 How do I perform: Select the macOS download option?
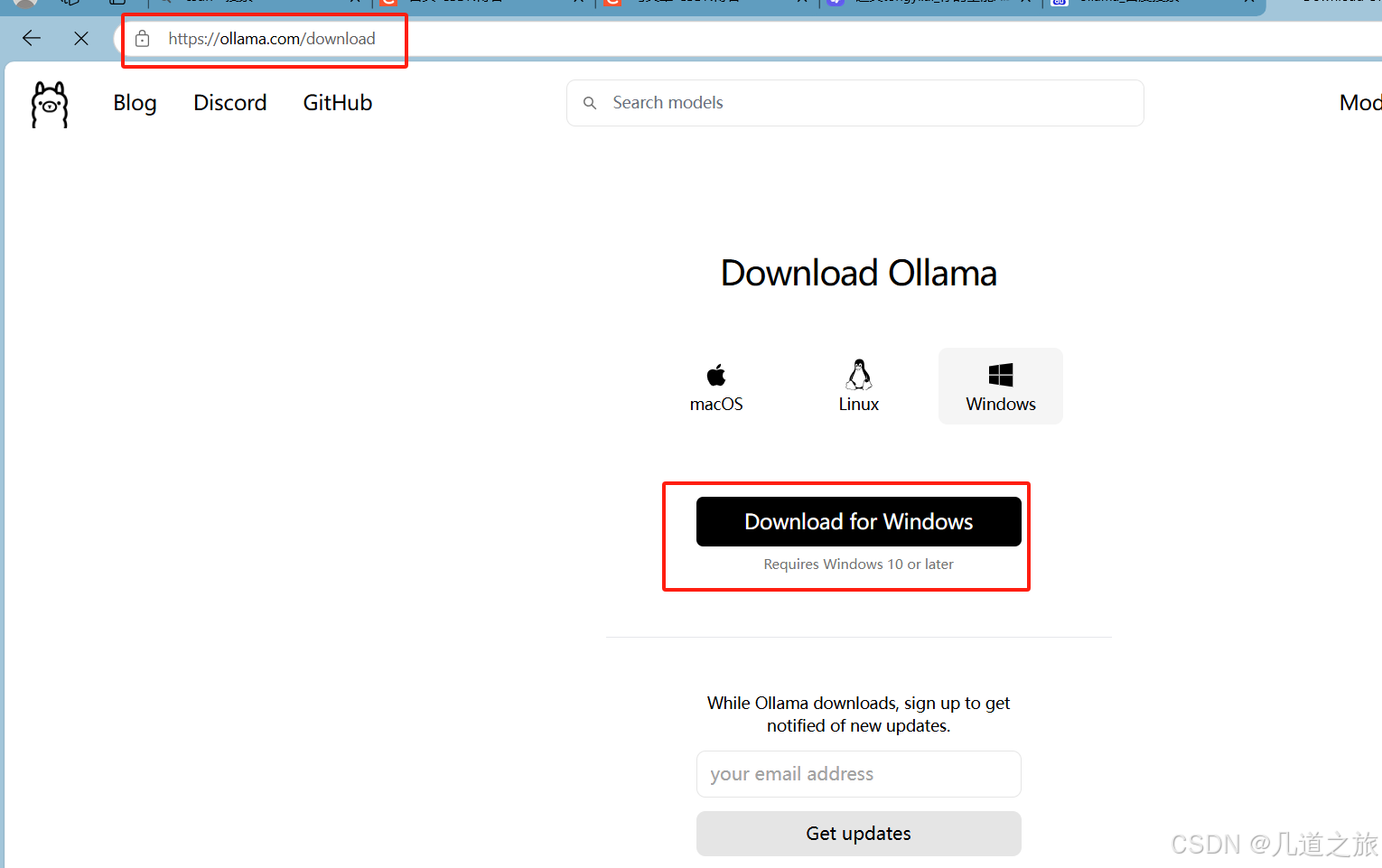(x=716, y=387)
